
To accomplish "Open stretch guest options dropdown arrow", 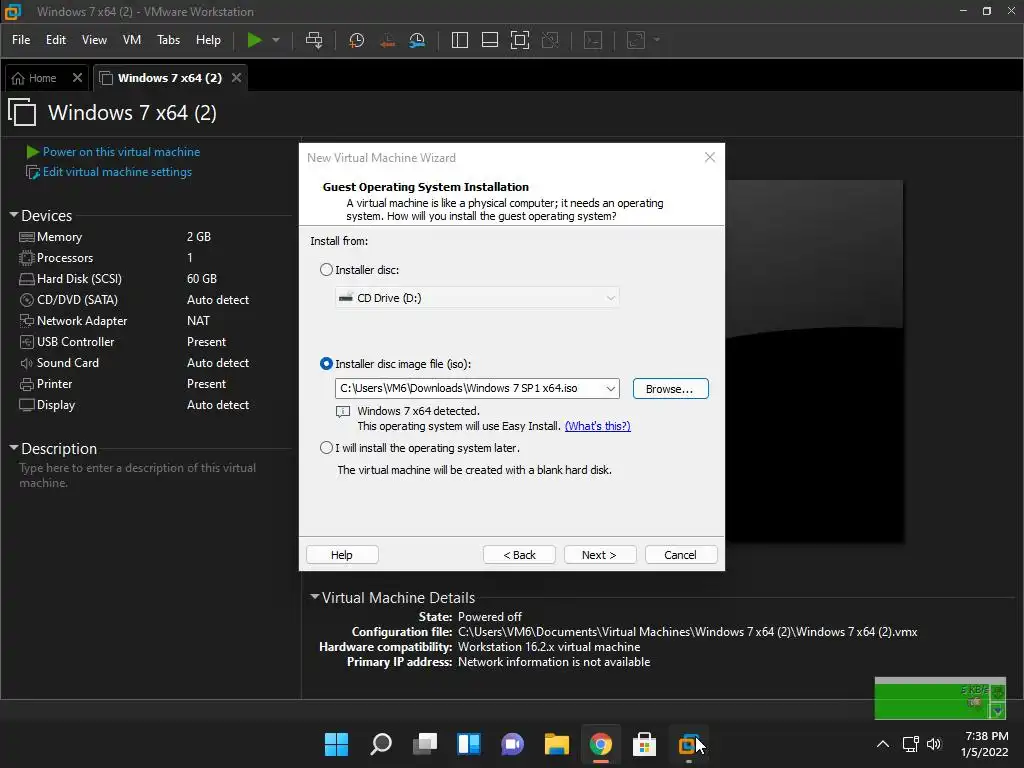I will [657, 40].
